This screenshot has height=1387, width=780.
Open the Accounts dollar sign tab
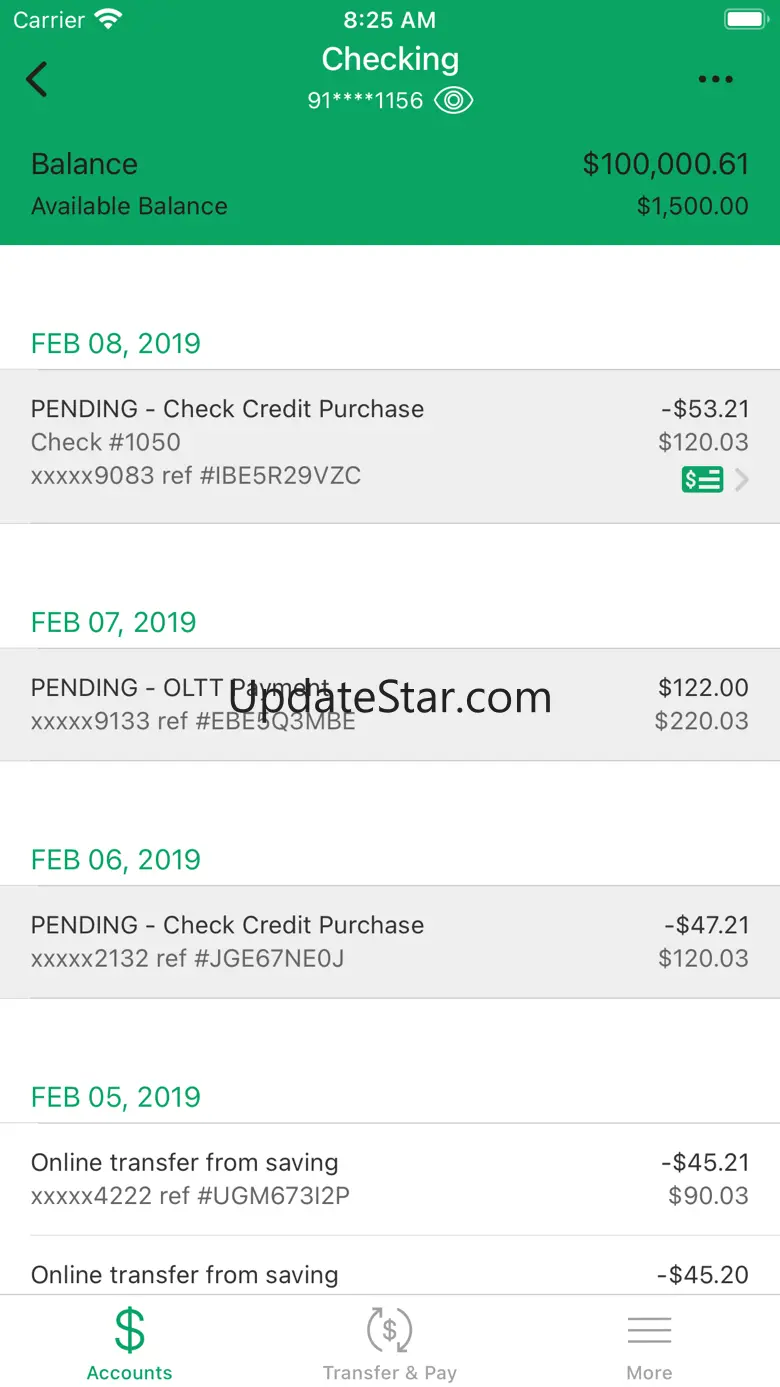click(x=130, y=1342)
